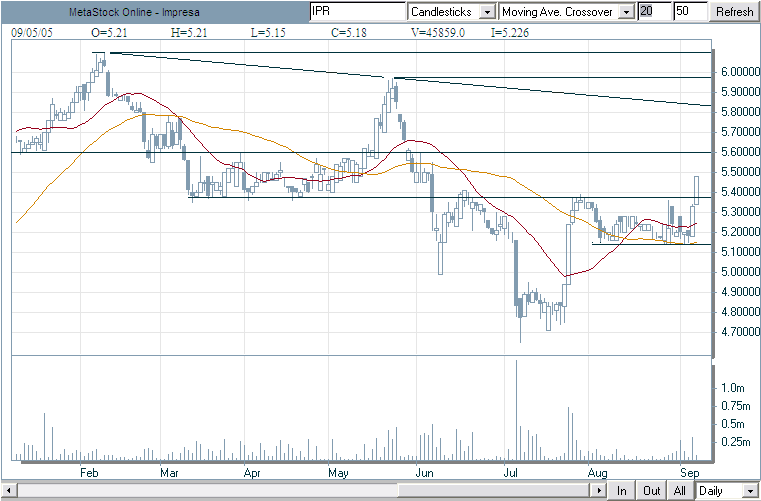761x501 pixels.
Task: Click the H=5.21 high price readout
Action: pos(188,33)
